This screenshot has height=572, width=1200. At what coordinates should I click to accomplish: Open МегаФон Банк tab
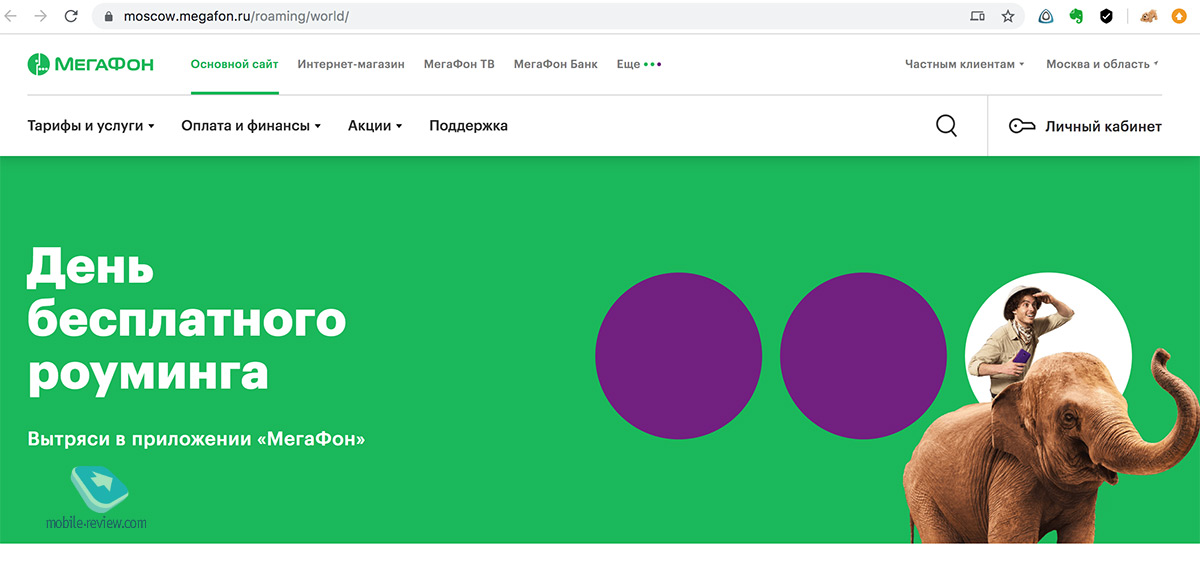coord(556,64)
